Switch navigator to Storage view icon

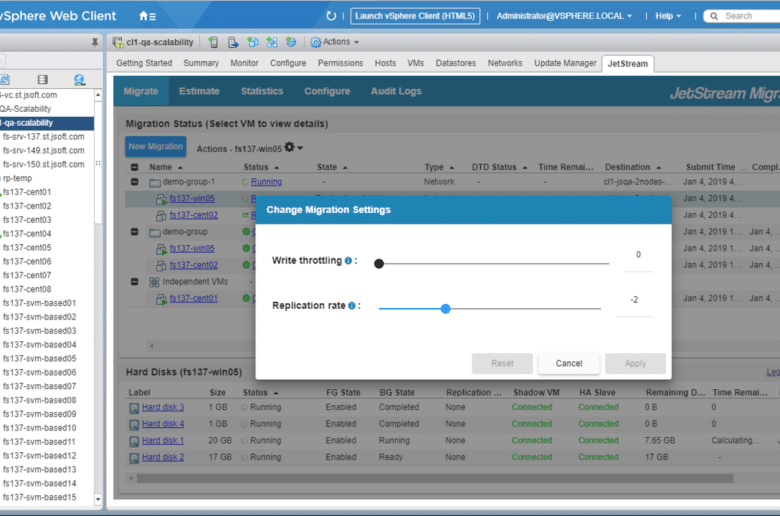point(43,80)
